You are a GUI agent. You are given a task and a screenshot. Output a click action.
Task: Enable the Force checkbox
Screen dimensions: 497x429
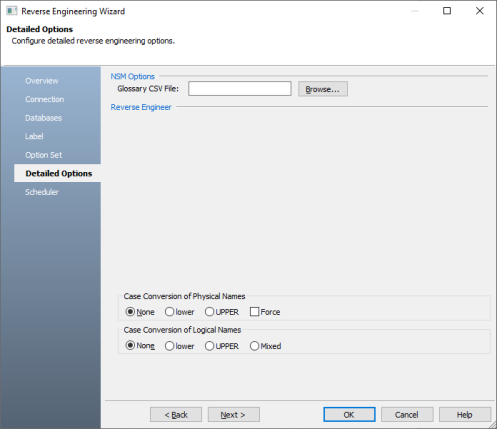(x=254, y=312)
